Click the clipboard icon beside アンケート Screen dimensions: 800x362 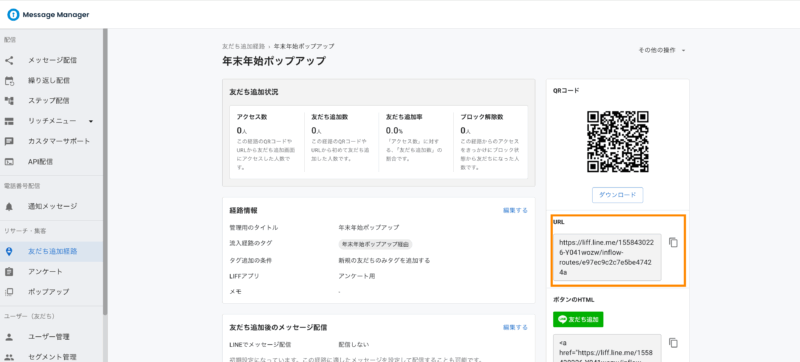9,272
